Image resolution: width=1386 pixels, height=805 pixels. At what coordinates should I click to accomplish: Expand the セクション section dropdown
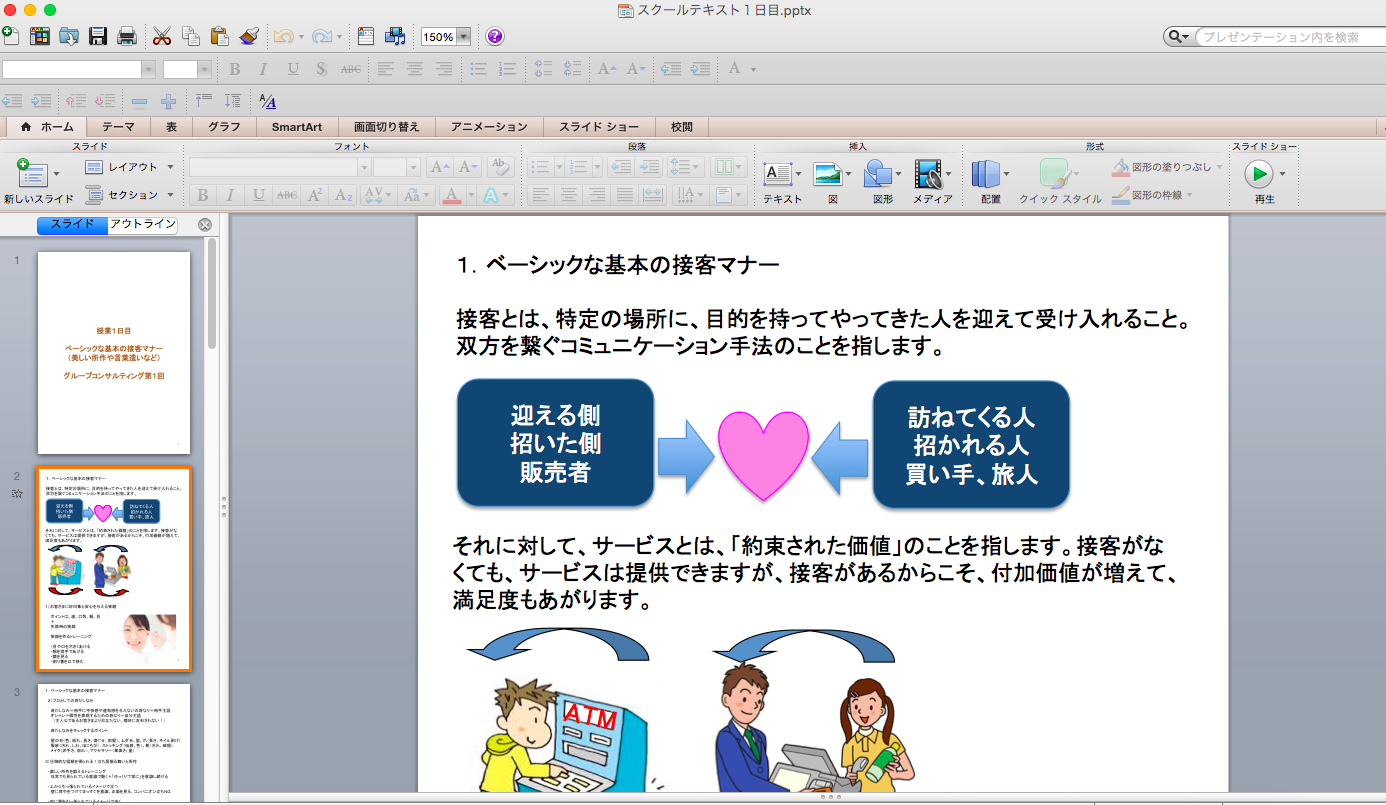click(170, 195)
